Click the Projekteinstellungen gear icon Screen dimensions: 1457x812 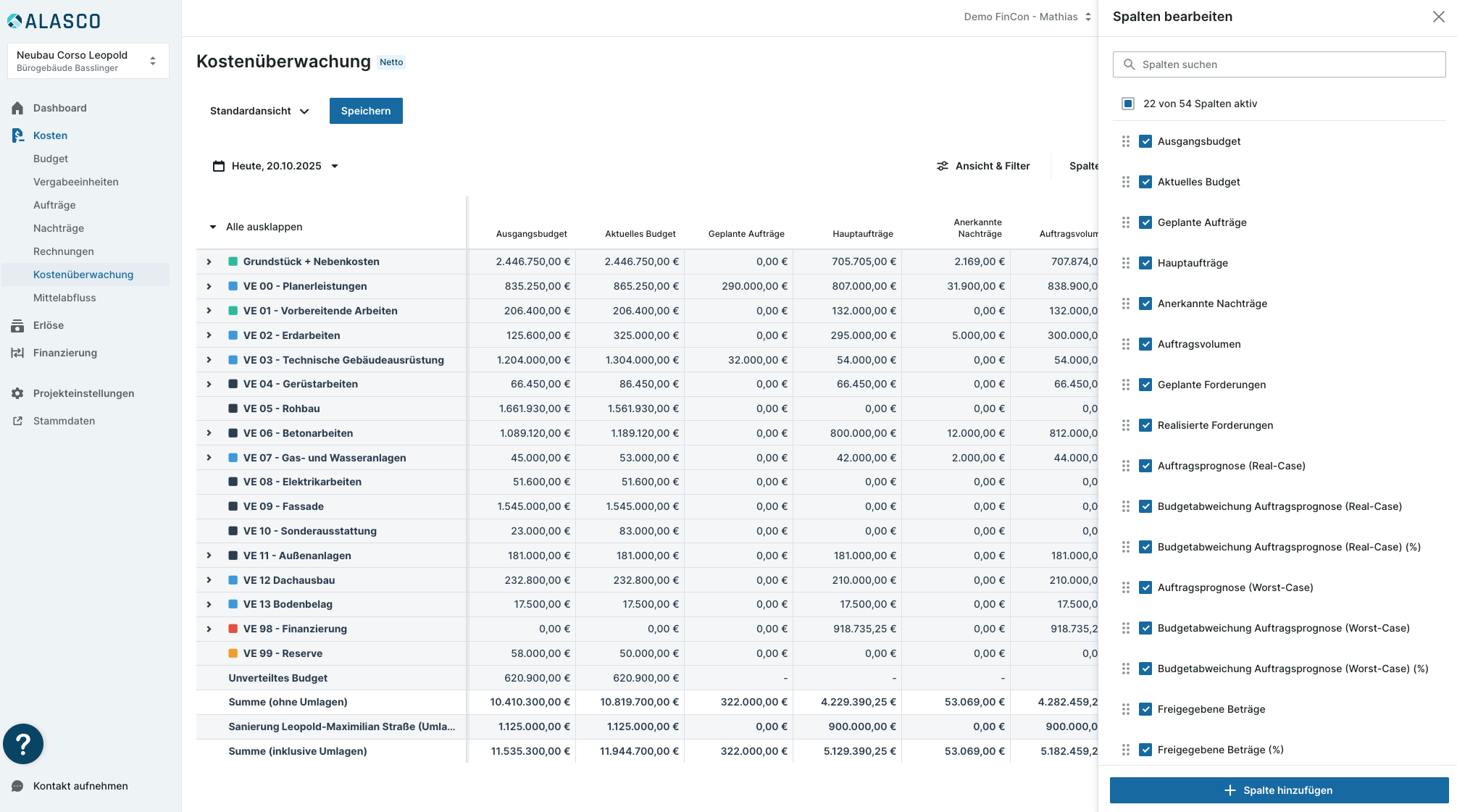point(17,393)
